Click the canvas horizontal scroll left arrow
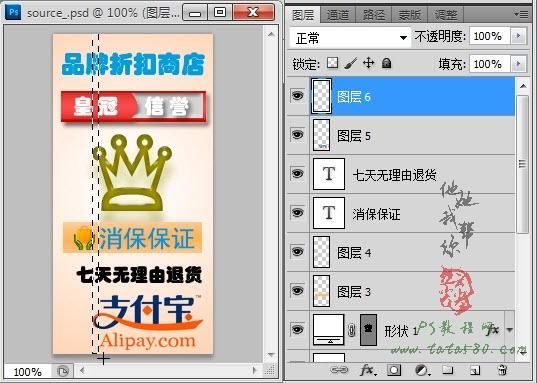The image size is (537, 383). click(x=82, y=370)
